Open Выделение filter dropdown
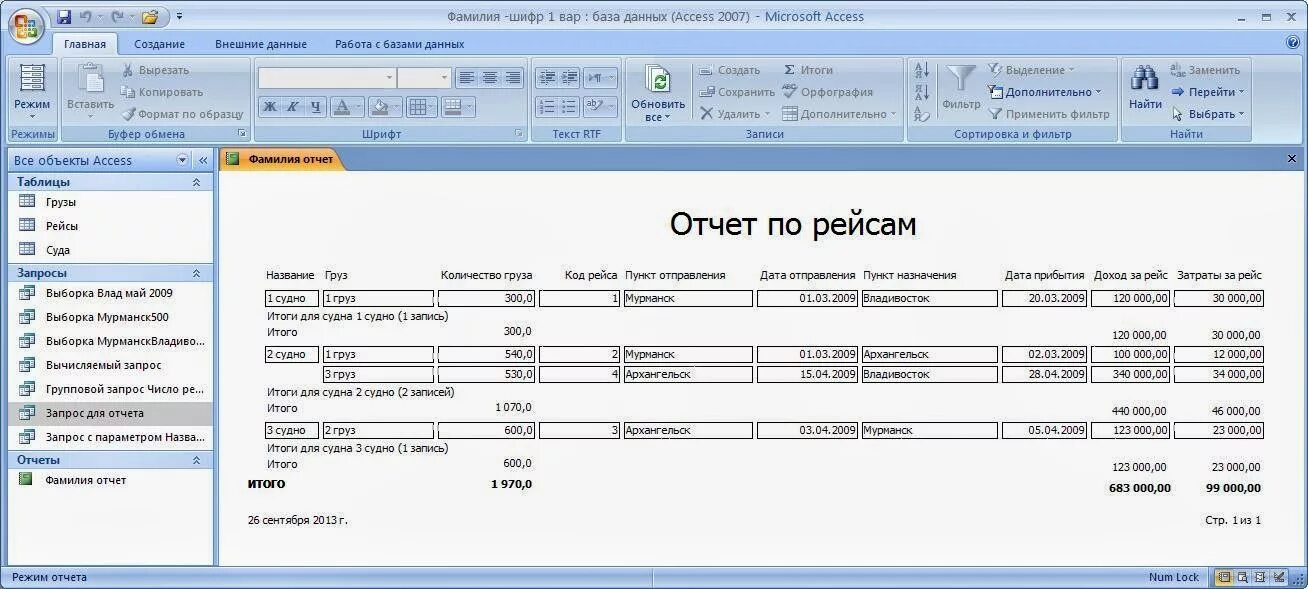The image size is (1308, 589). coord(1031,70)
